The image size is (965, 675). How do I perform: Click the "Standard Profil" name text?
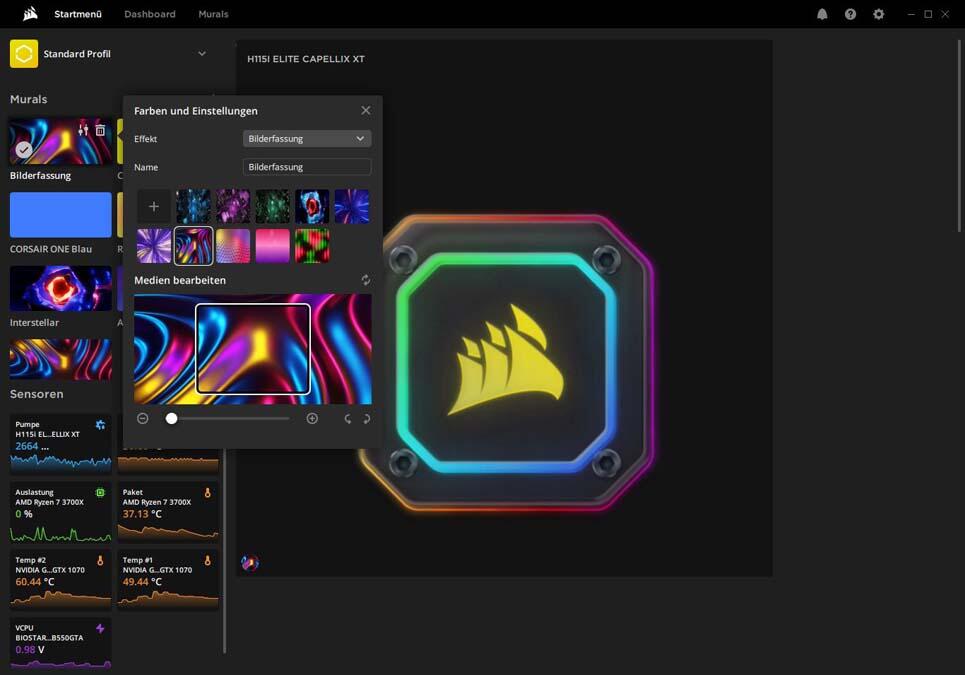(x=77, y=54)
